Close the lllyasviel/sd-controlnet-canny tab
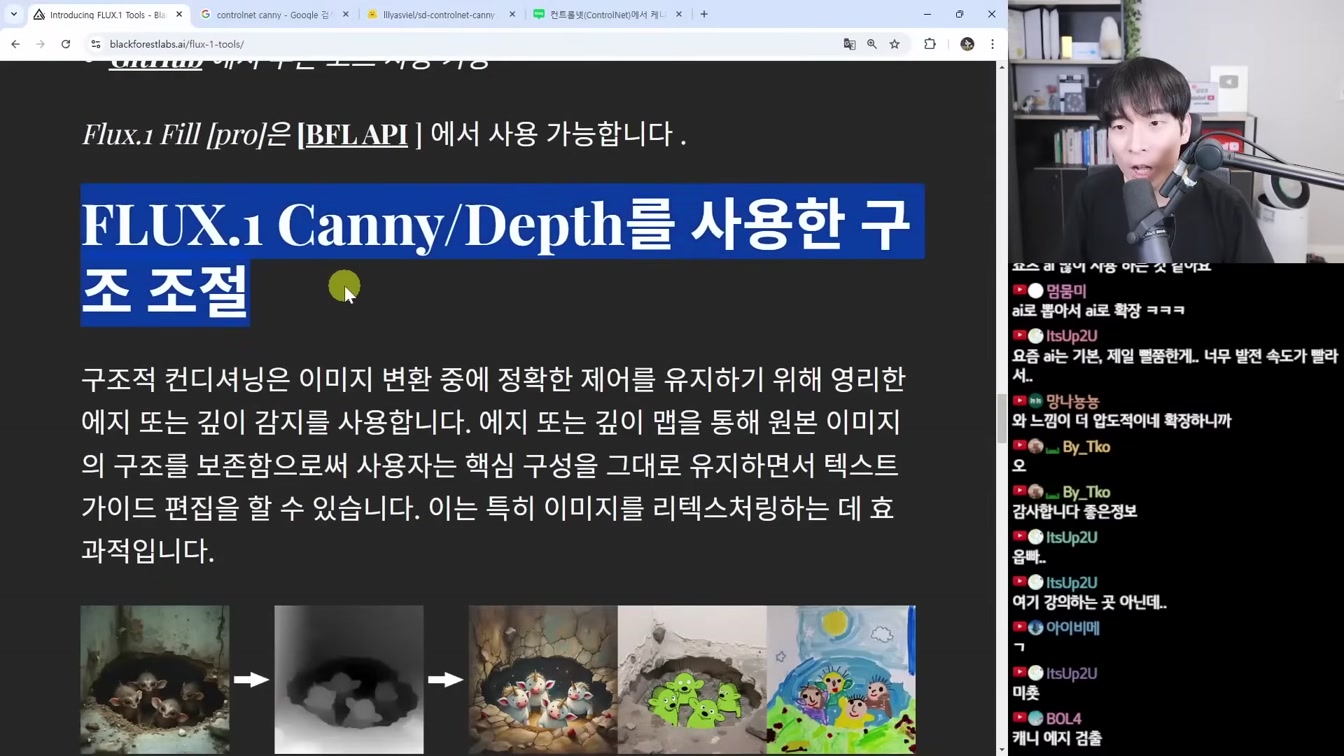The height and width of the screenshot is (756, 1344). [x=512, y=14]
